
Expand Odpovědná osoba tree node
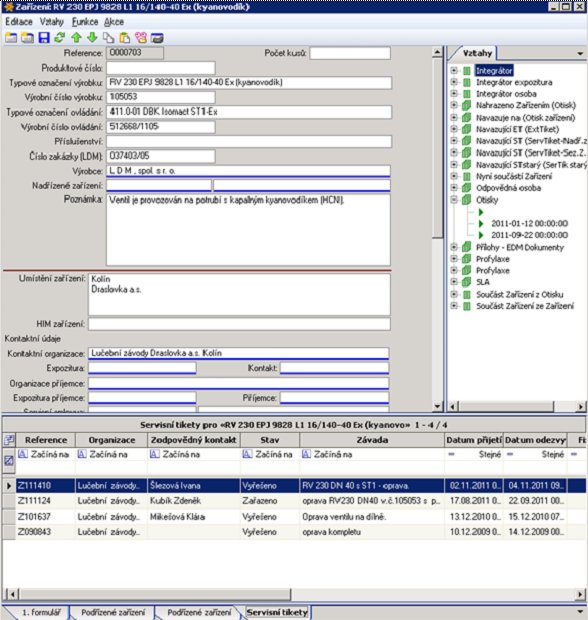tap(454, 188)
